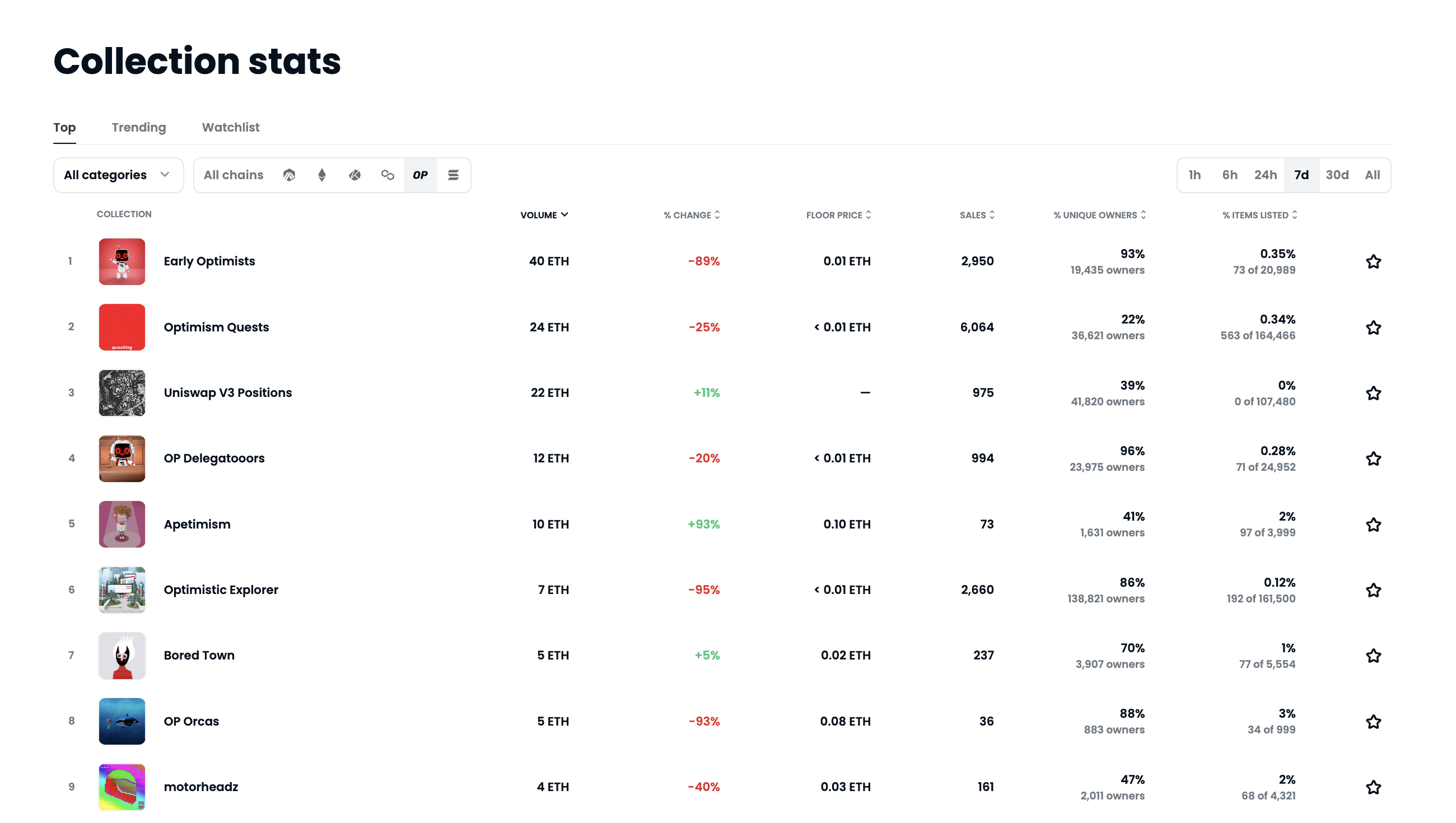Filter by Arbitrum chain icon
1456x823 pixels.
[x=290, y=175]
